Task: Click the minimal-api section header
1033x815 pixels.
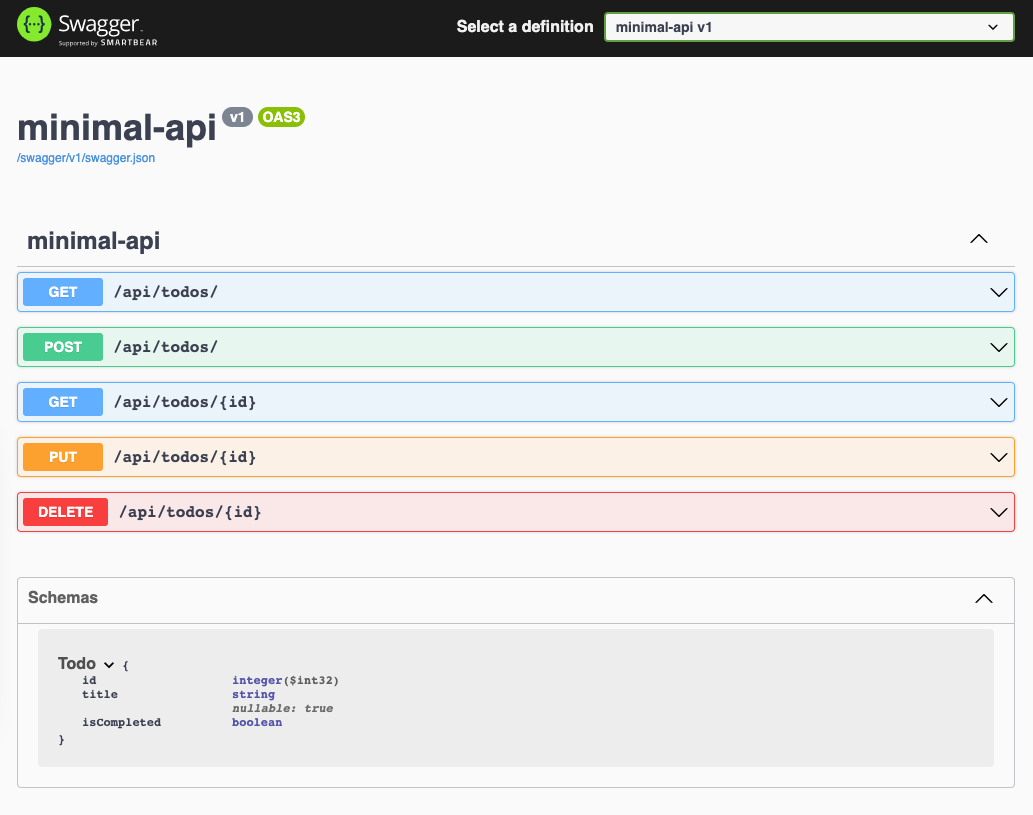Action: (x=93, y=241)
